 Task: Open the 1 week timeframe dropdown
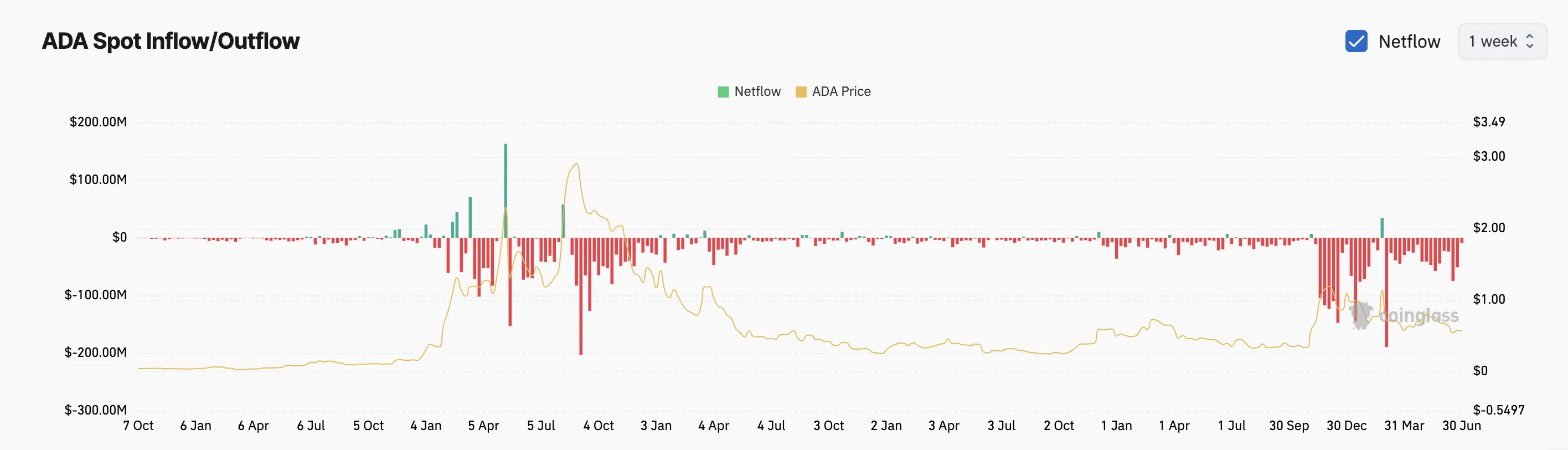tap(1502, 42)
